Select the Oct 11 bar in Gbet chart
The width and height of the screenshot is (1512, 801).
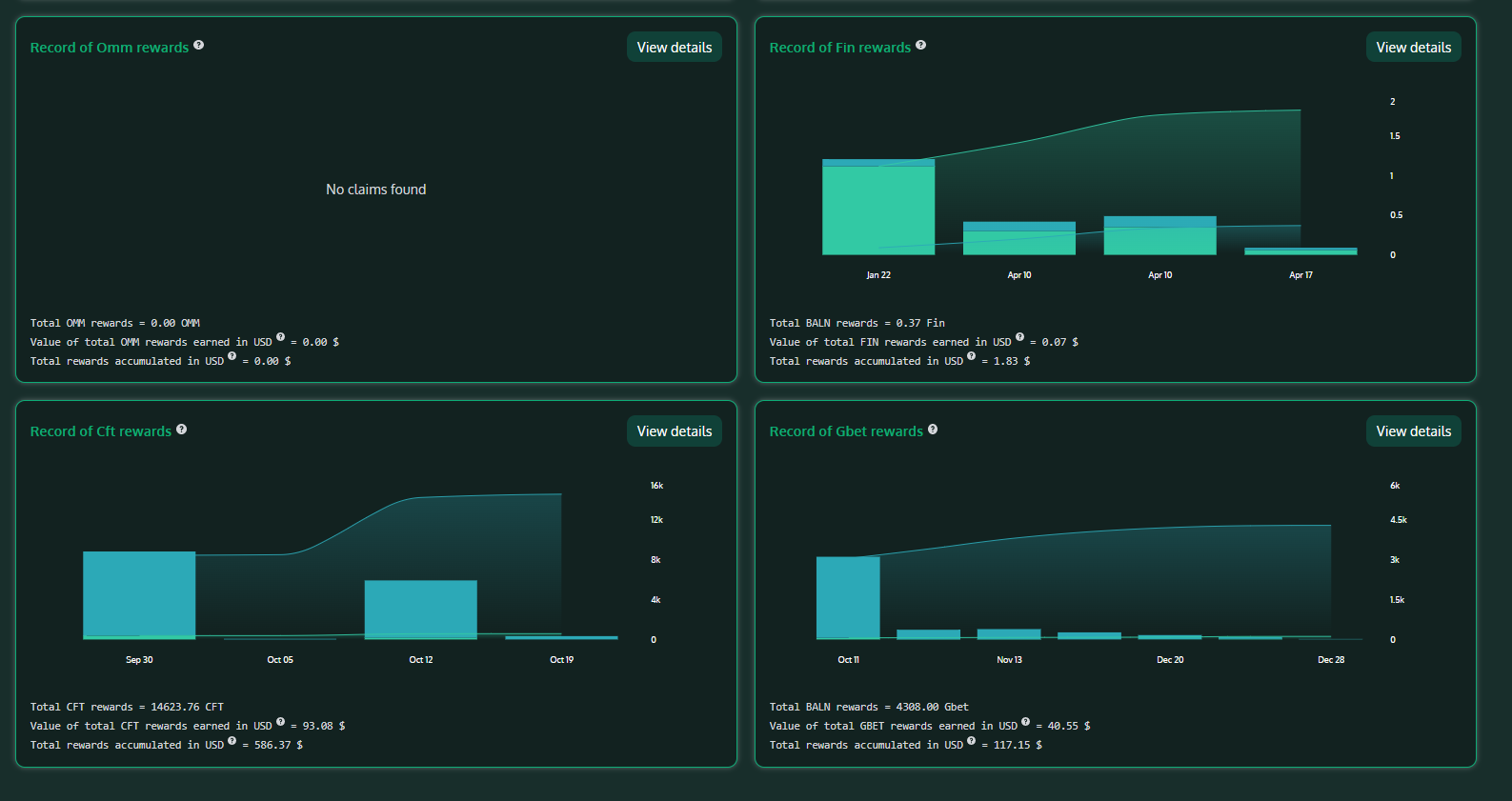click(x=847, y=598)
